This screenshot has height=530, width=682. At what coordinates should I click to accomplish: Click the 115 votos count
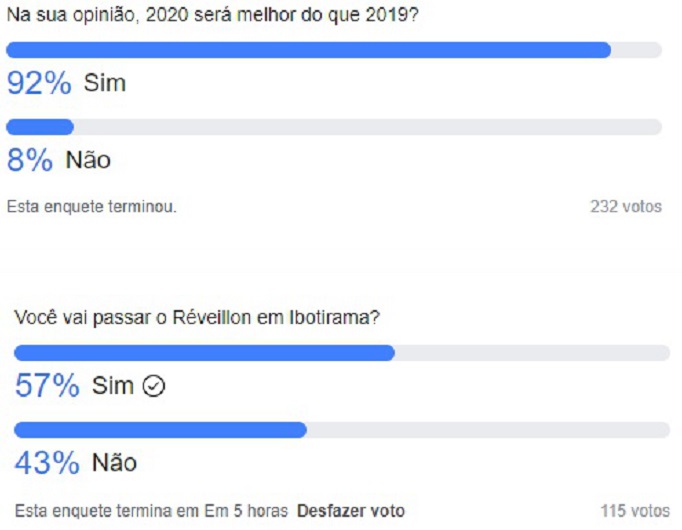coord(635,510)
